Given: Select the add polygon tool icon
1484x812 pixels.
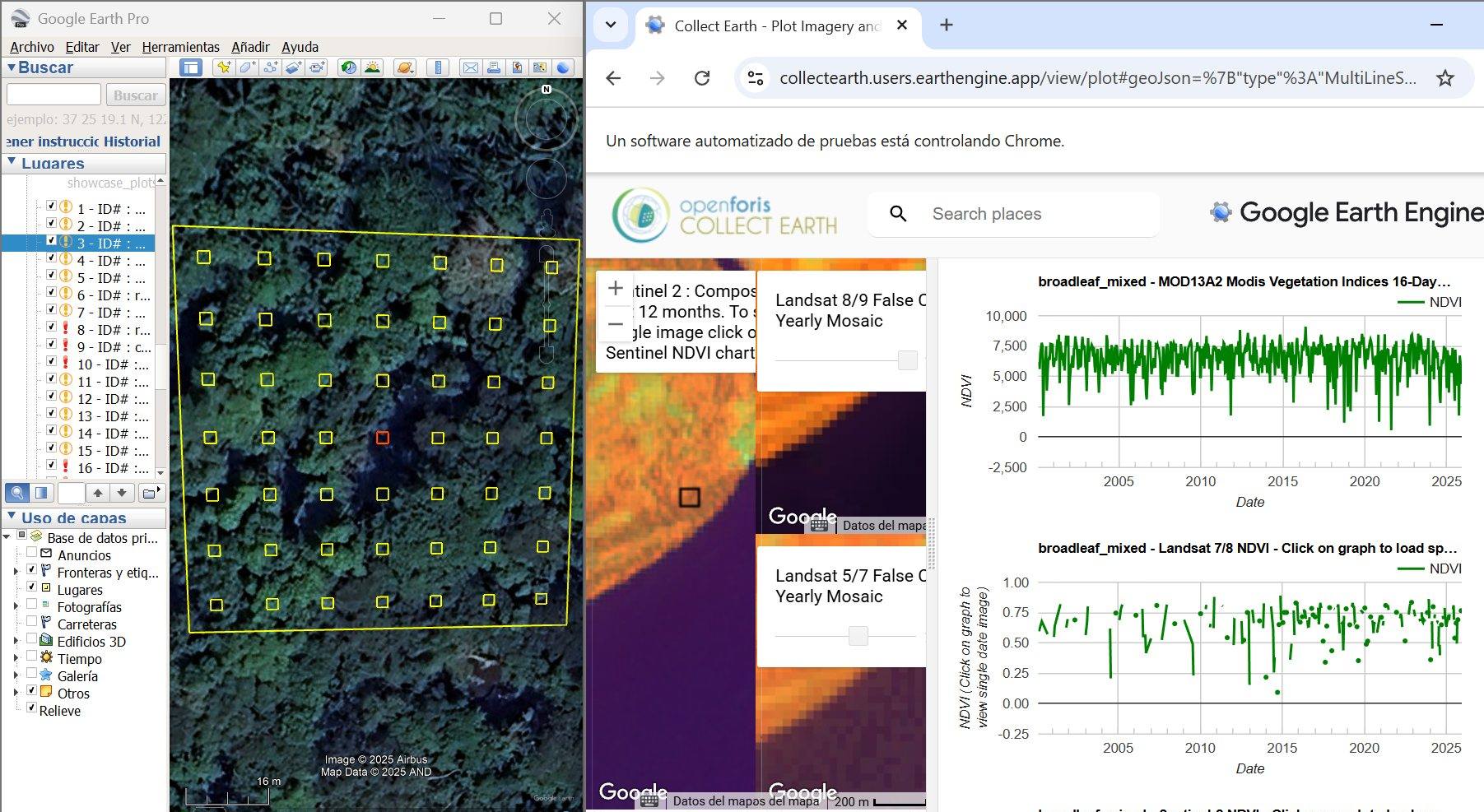Looking at the screenshot, I should point(247,67).
